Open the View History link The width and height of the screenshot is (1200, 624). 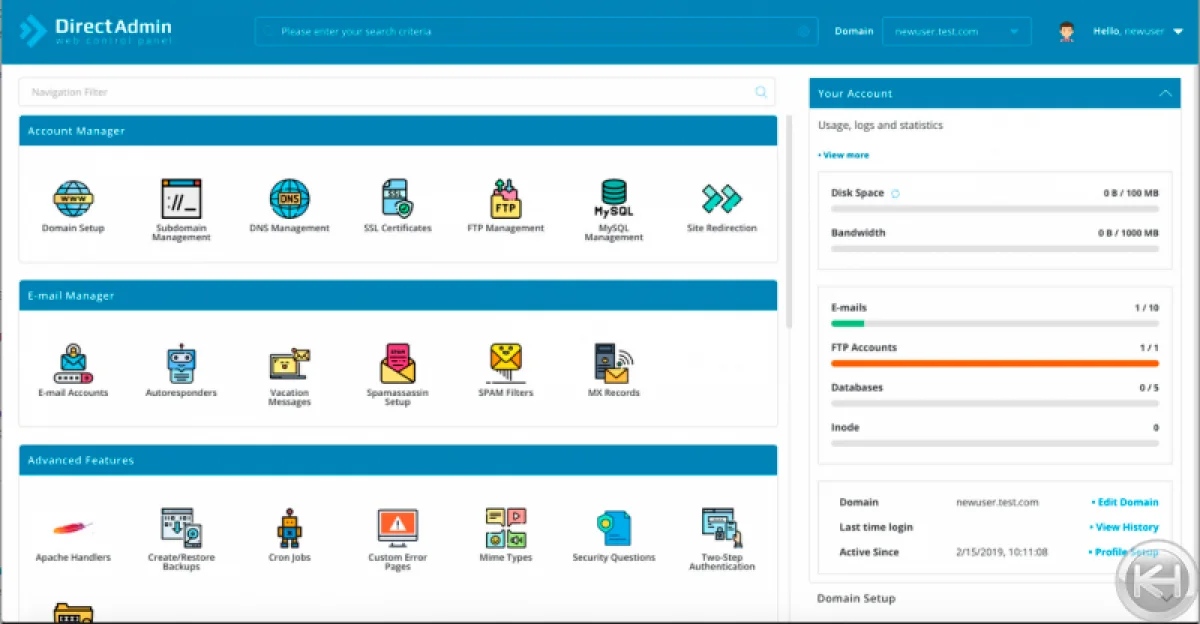pos(1126,527)
